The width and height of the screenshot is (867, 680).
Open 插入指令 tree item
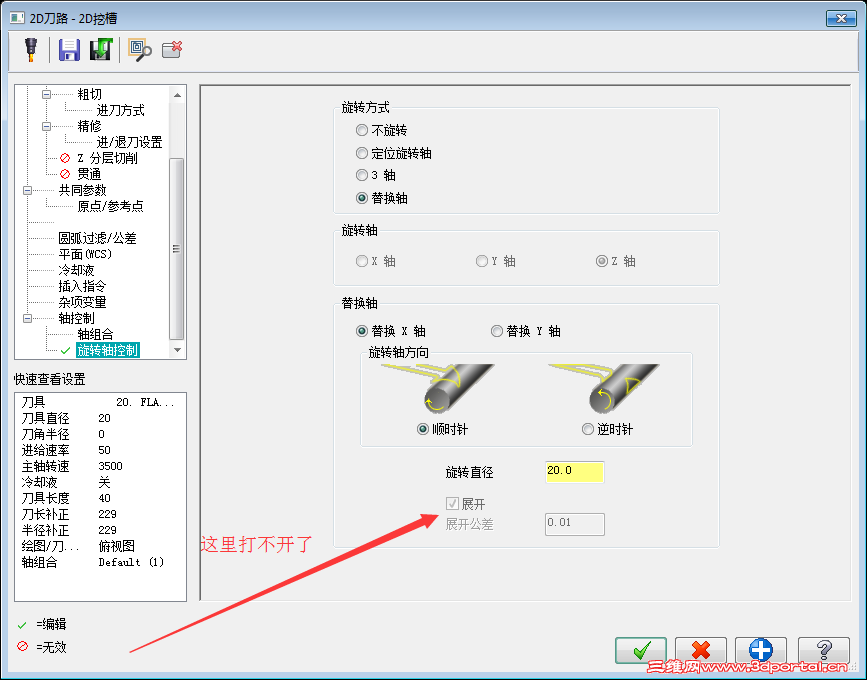[82, 286]
